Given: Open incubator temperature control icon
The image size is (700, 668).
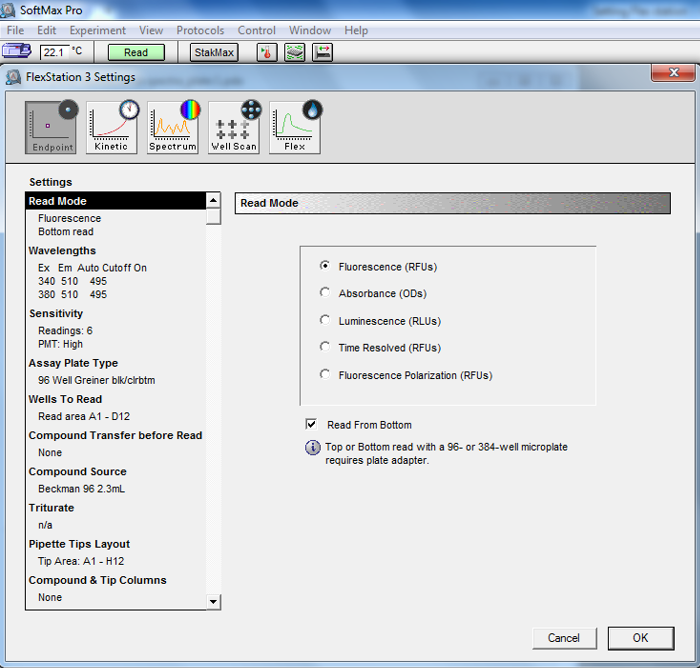Looking at the screenshot, I should pos(267,53).
